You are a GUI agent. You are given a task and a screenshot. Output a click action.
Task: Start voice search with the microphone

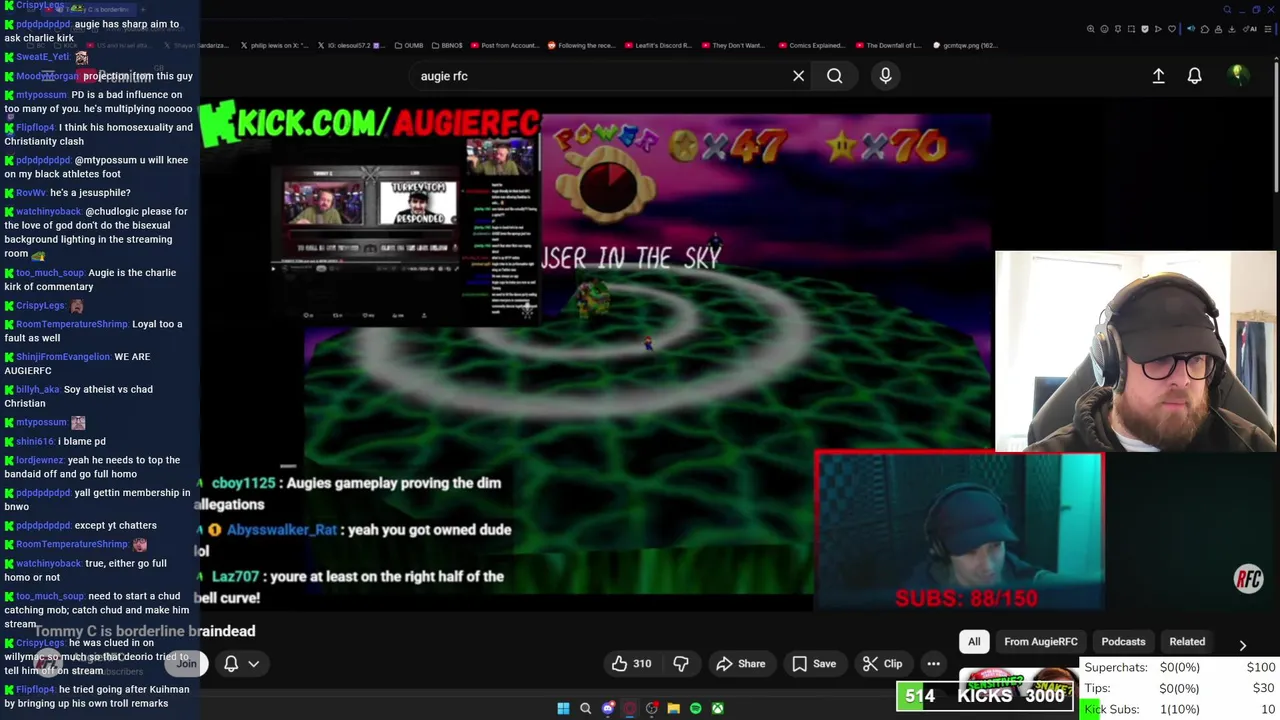click(885, 76)
